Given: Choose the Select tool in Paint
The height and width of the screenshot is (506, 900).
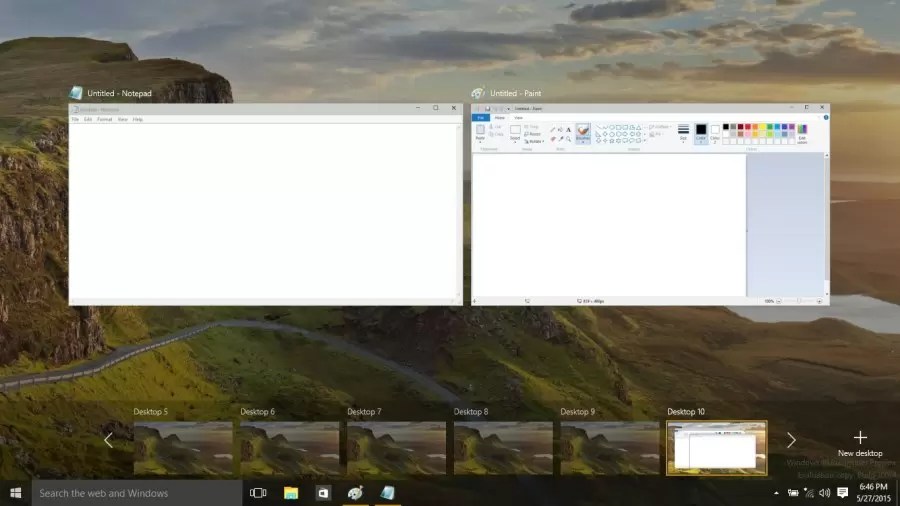Looking at the screenshot, I should (x=515, y=133).
